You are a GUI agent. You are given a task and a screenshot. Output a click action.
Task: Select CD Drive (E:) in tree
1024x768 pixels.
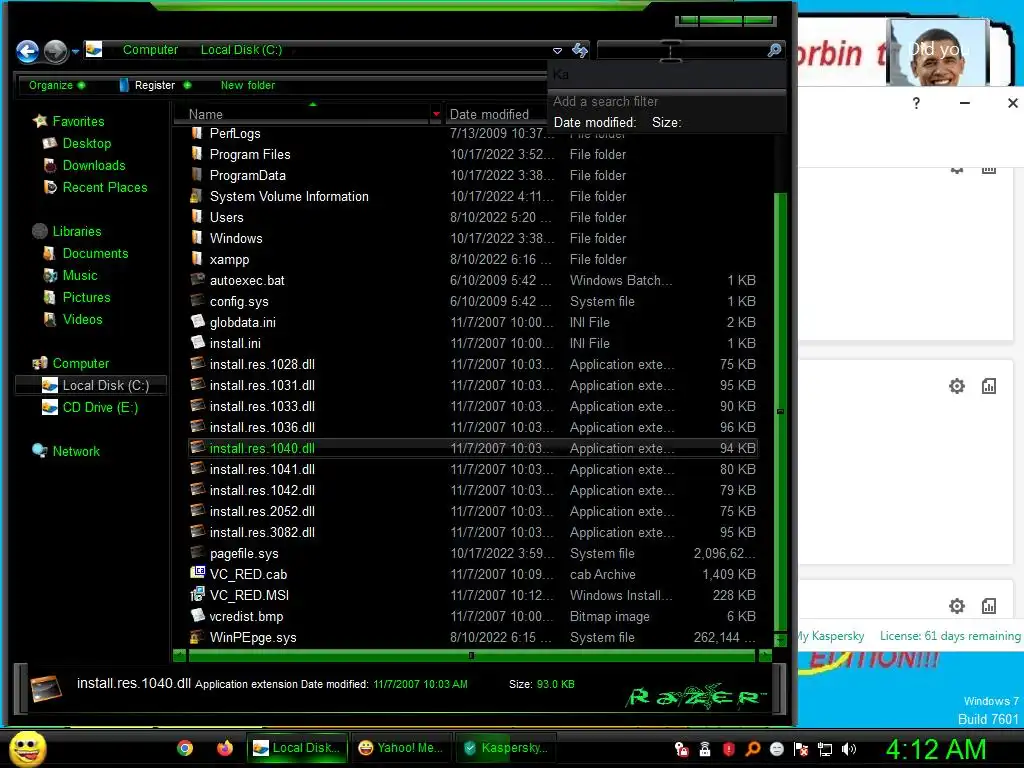coord(100,408)
